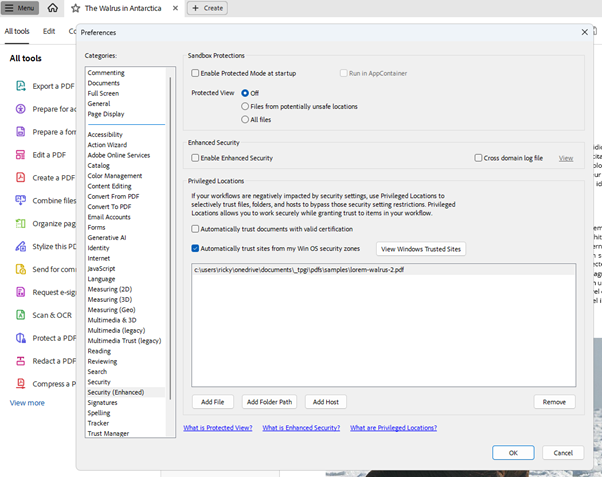602x477 pixels.
Task: Enable Protected Mode at startup checkbox
Action: (195, 73)
